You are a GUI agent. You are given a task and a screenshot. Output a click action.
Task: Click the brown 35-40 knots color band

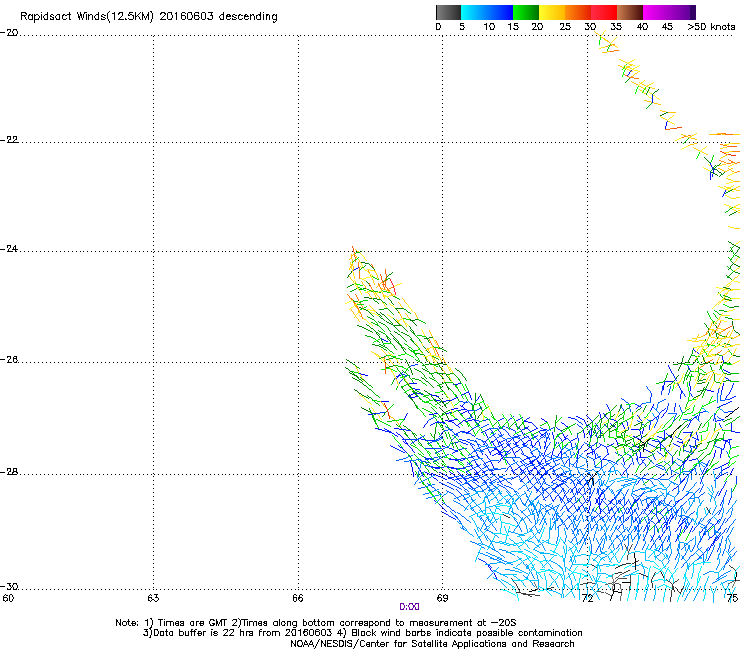630,12
